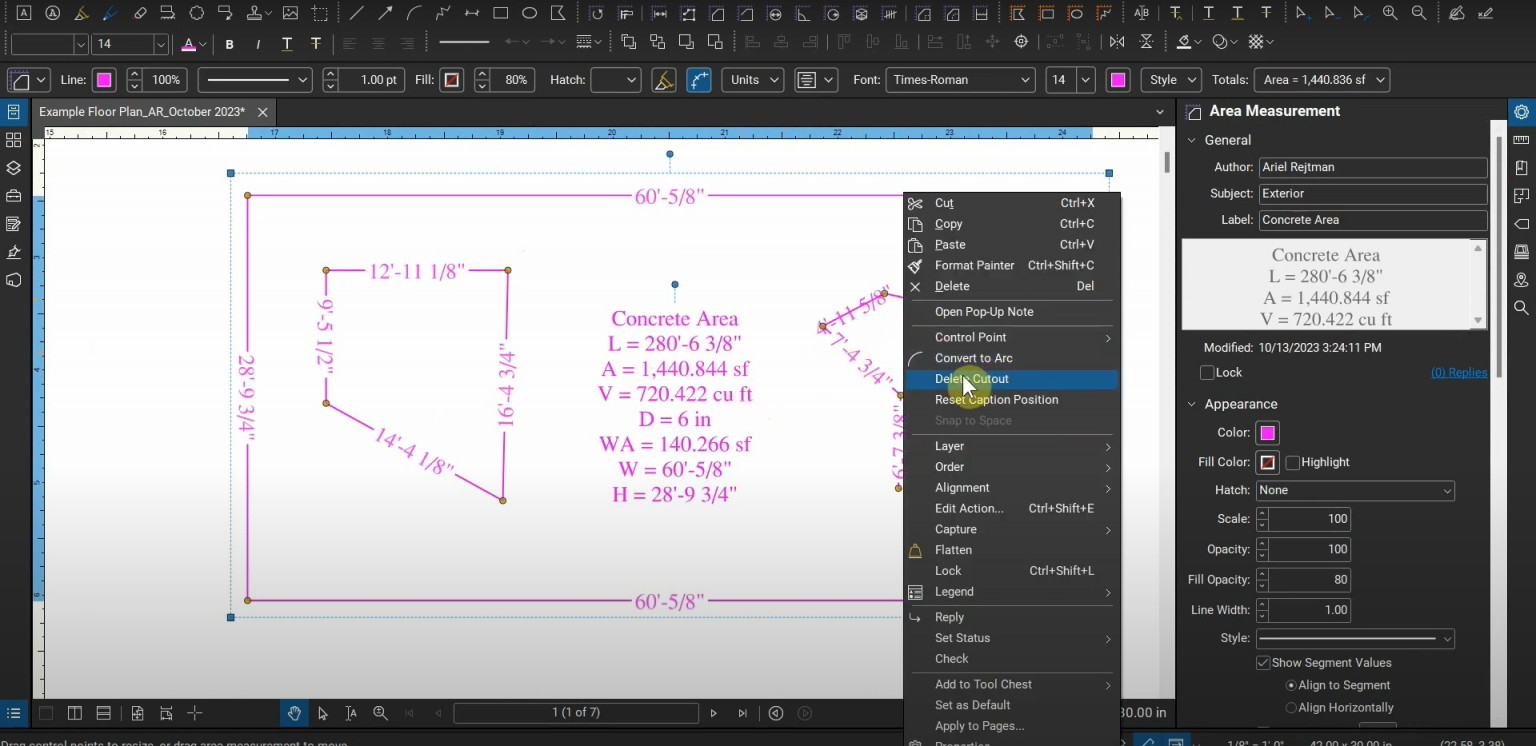Select the Align Horizontally radio button
1536x746 pixels.
point(1291,707)
